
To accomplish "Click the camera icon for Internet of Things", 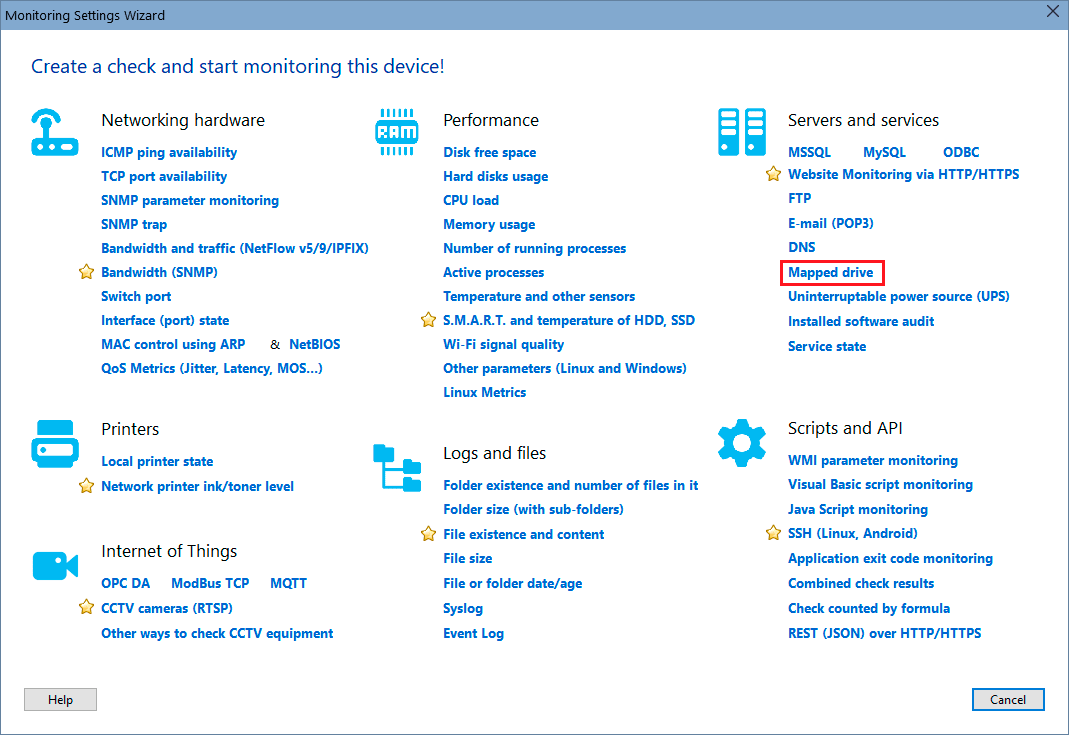I will tap(55, 563).
